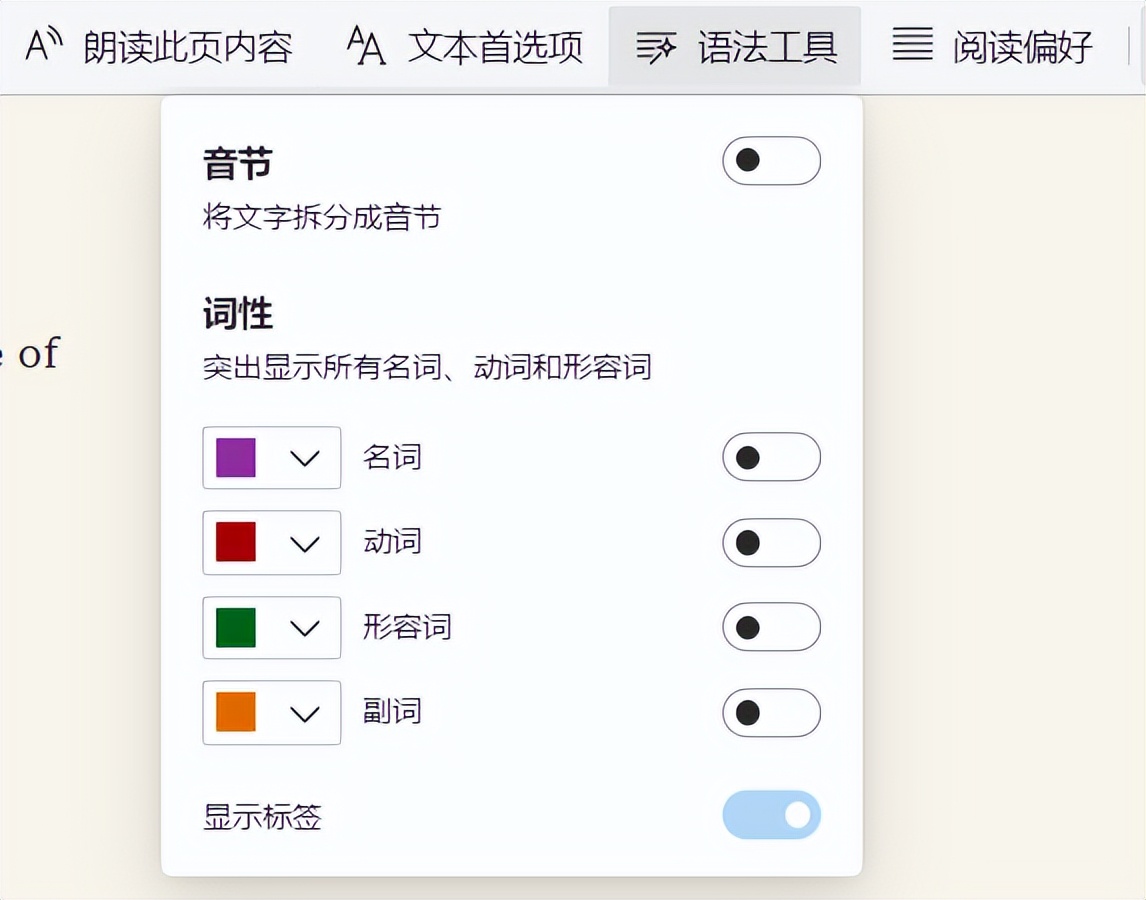
Task: Click the Text Preferences (文本首选项) icon
Action: [x=364, y=44]
